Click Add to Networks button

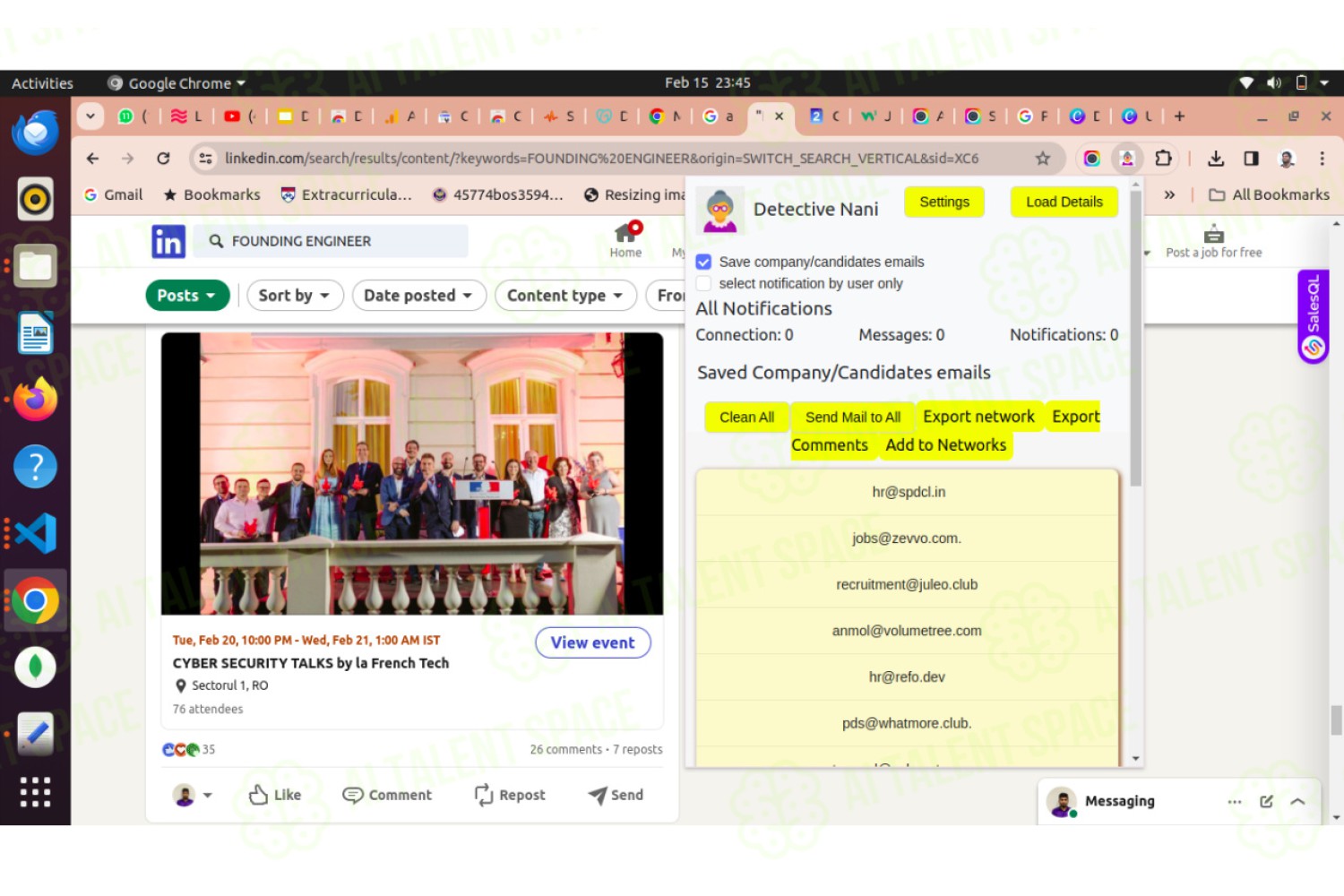(946, 445)
